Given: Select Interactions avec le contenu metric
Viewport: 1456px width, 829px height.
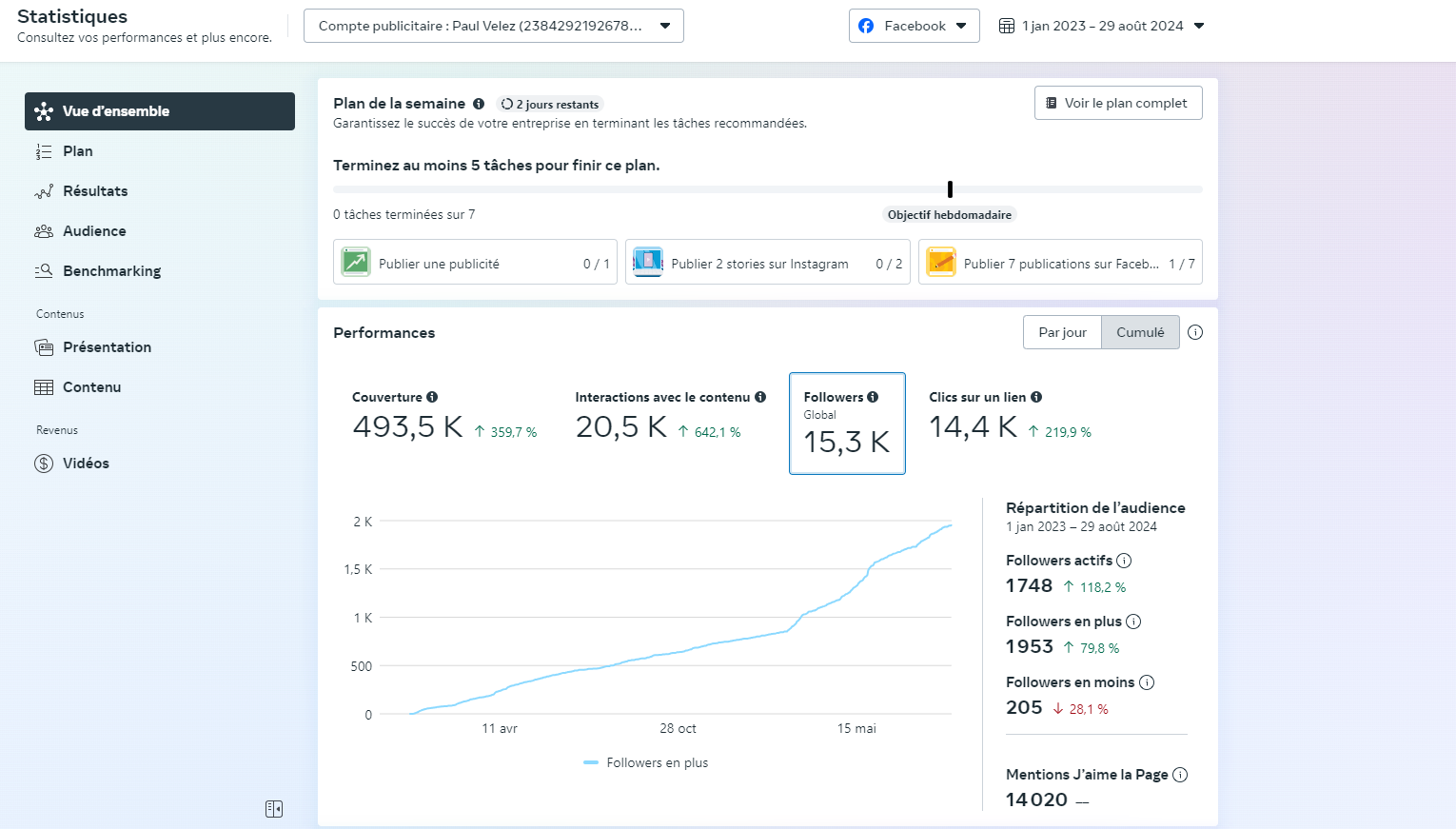Looking at the screenshot, I should pyautogui.click(x=670, y=417).
